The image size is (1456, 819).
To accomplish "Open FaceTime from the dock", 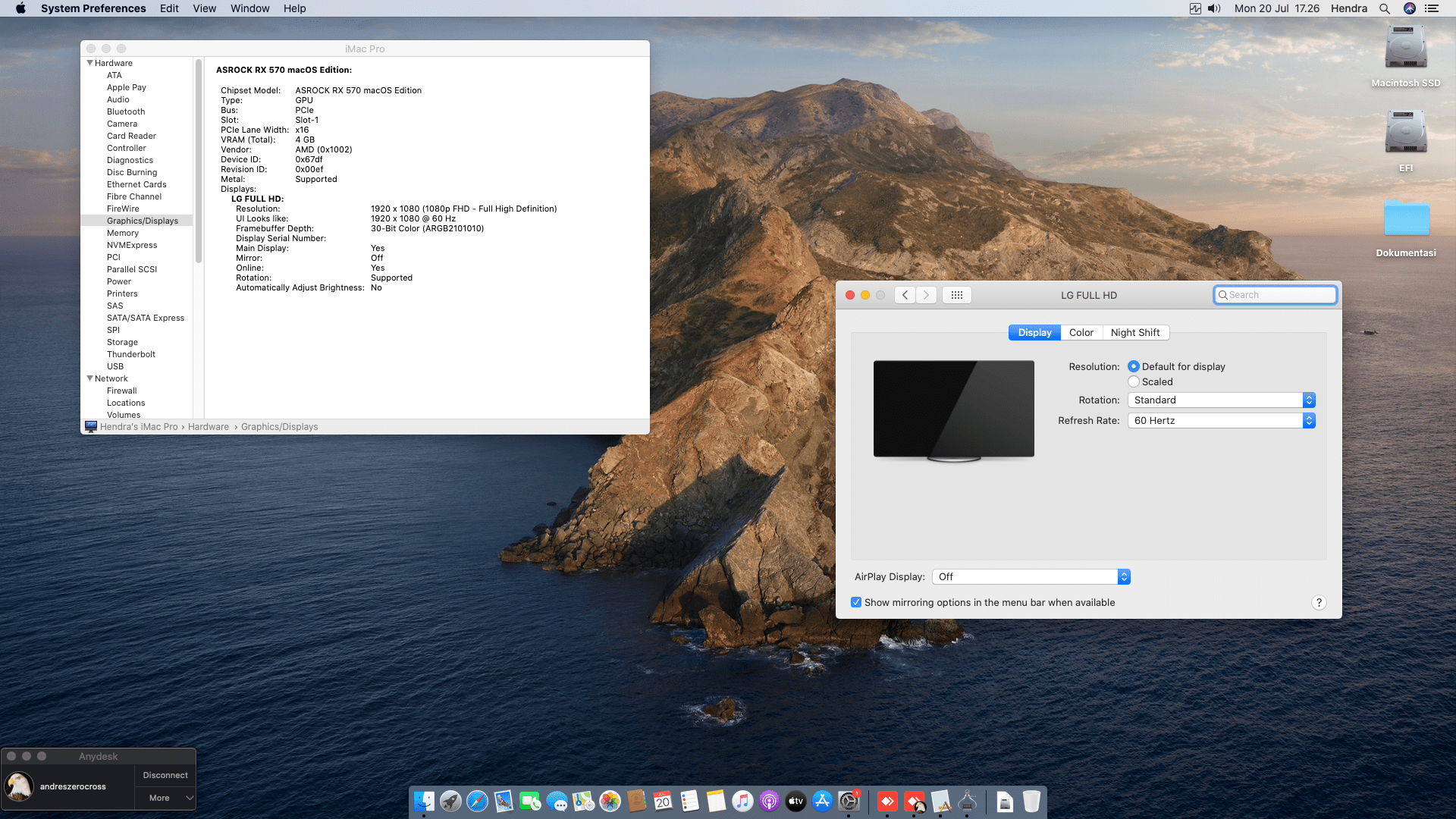I will (x=530, y=801).
